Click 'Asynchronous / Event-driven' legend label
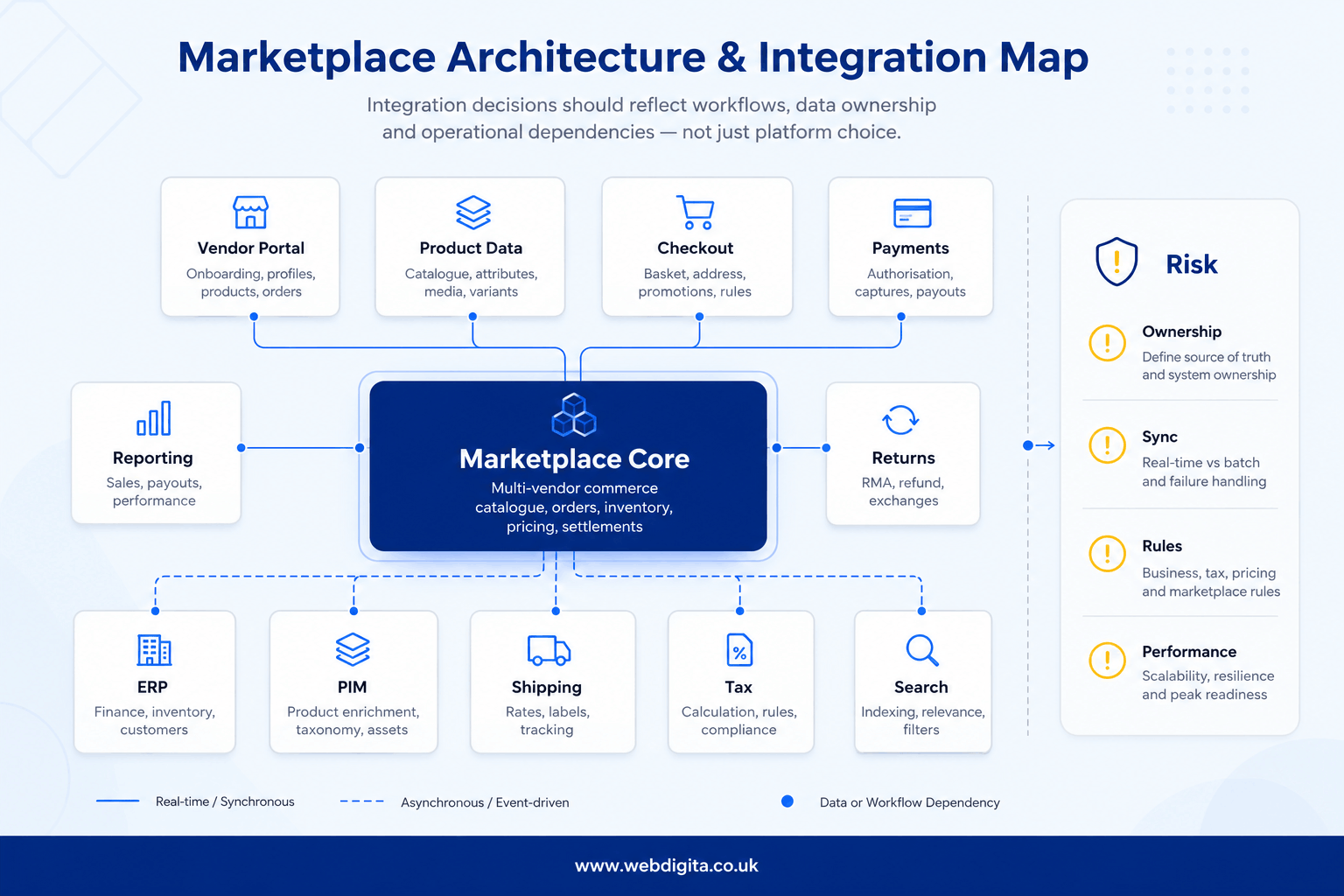 click(x=485, y=802)
